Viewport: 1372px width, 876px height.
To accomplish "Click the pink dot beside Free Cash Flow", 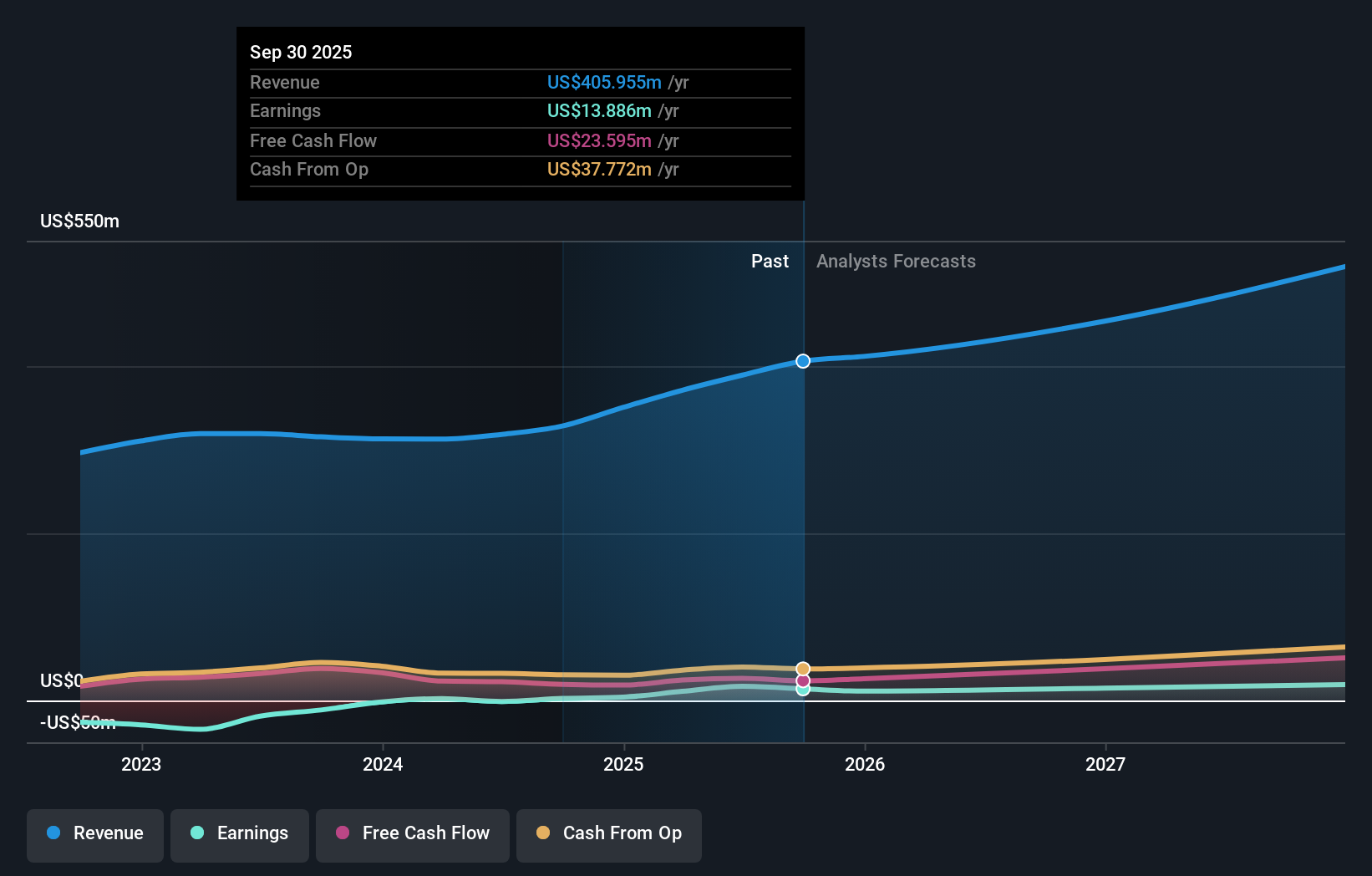I will point(343,833).
